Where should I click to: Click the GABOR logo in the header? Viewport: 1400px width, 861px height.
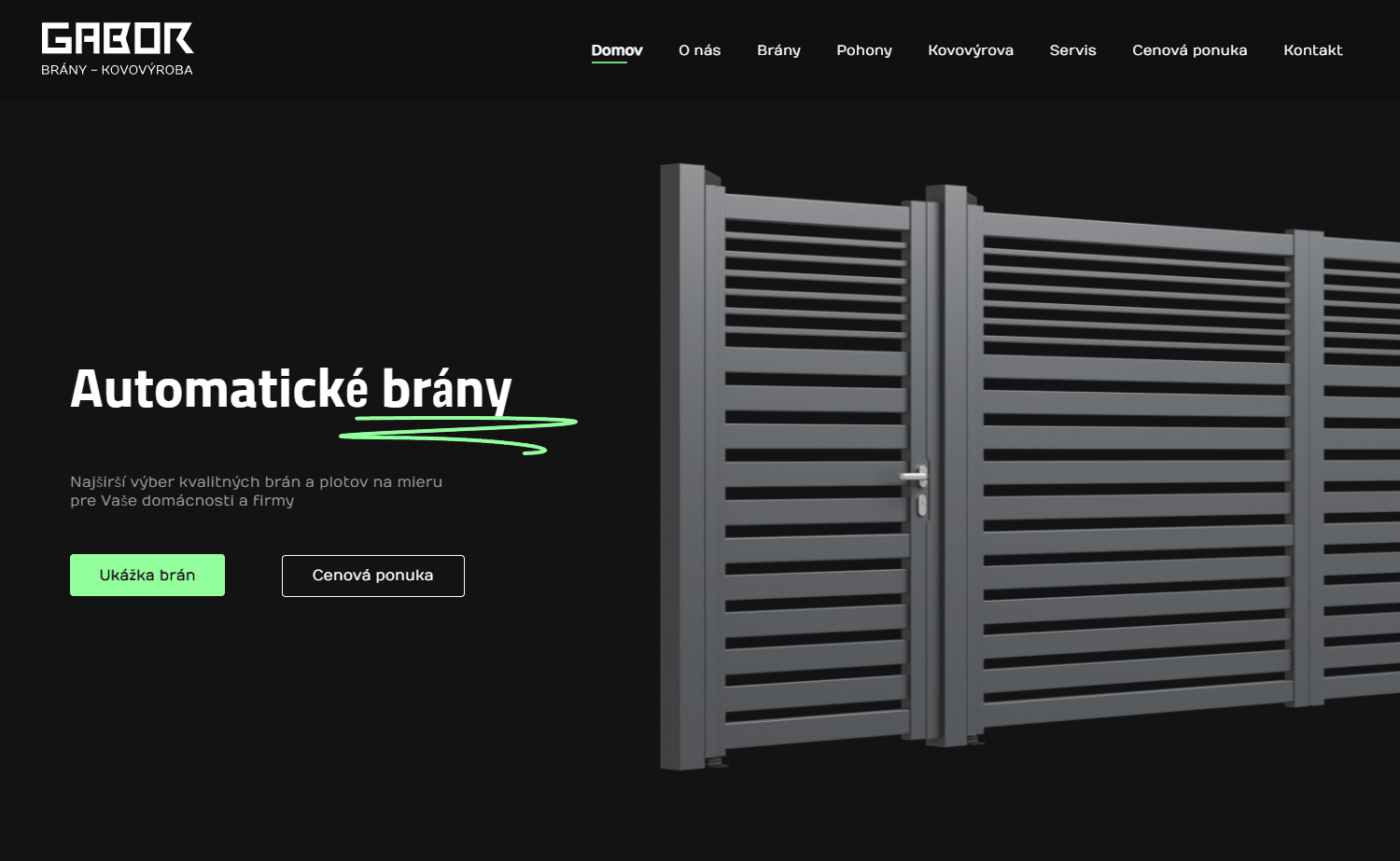pos(118,49)
